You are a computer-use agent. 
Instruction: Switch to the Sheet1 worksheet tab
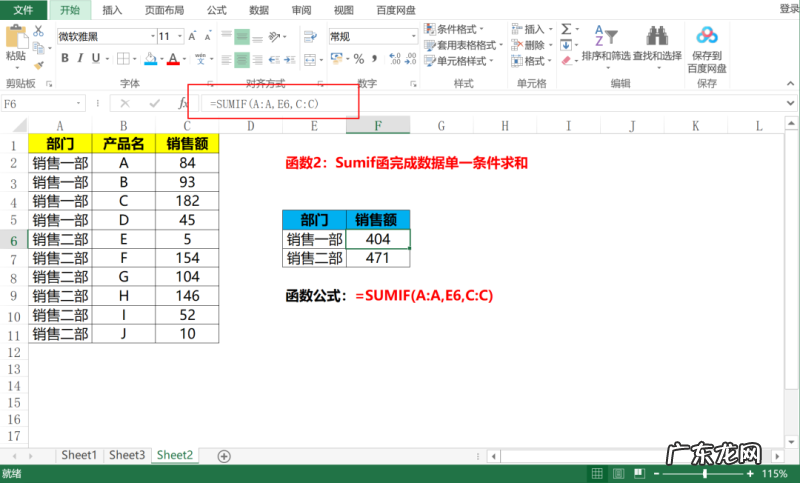tap(79, 455)
